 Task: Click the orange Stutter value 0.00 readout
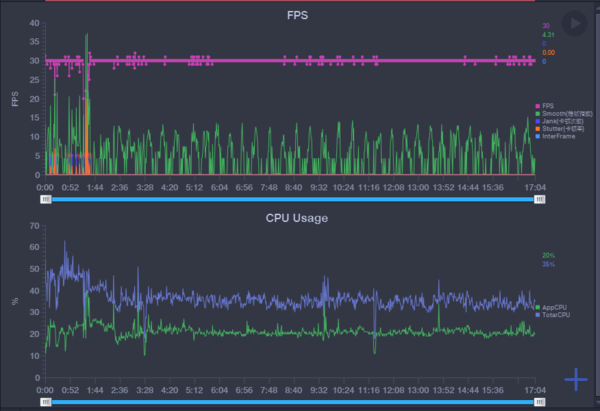pos(548,53)
